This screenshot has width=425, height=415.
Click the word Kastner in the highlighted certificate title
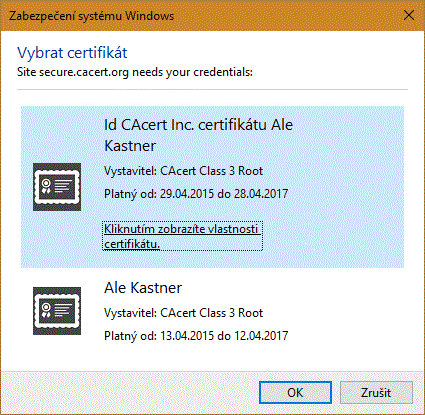(130, 146)
